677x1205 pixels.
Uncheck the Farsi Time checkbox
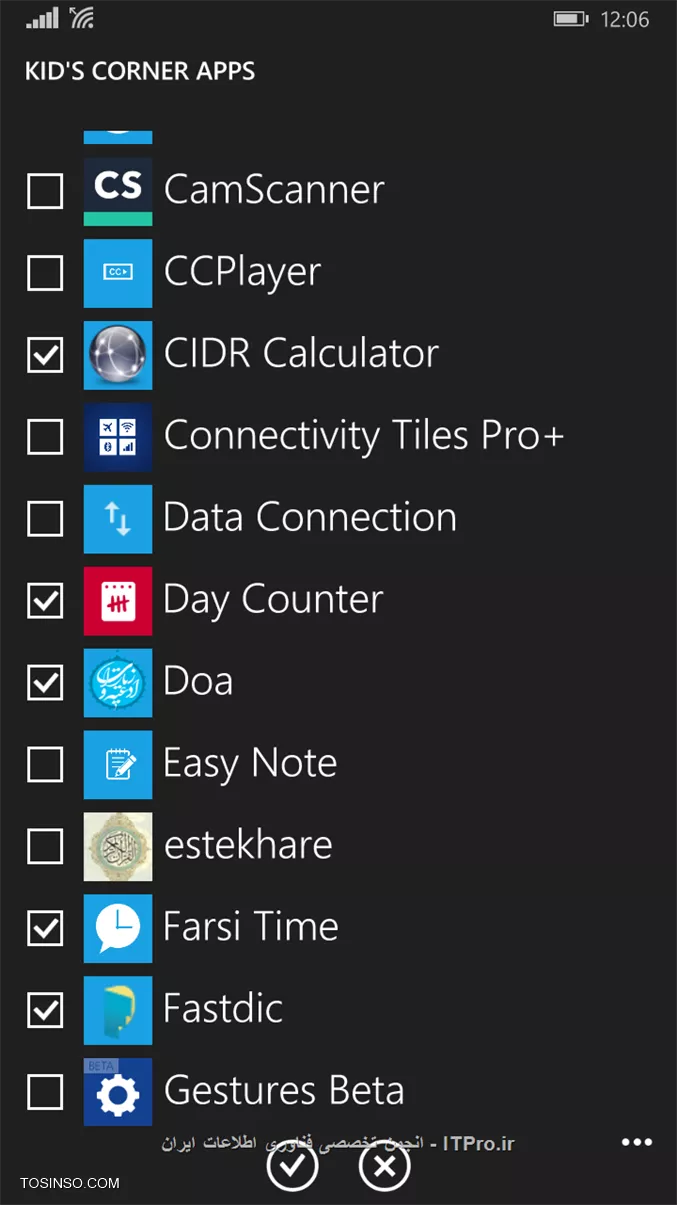coord(45,928)
